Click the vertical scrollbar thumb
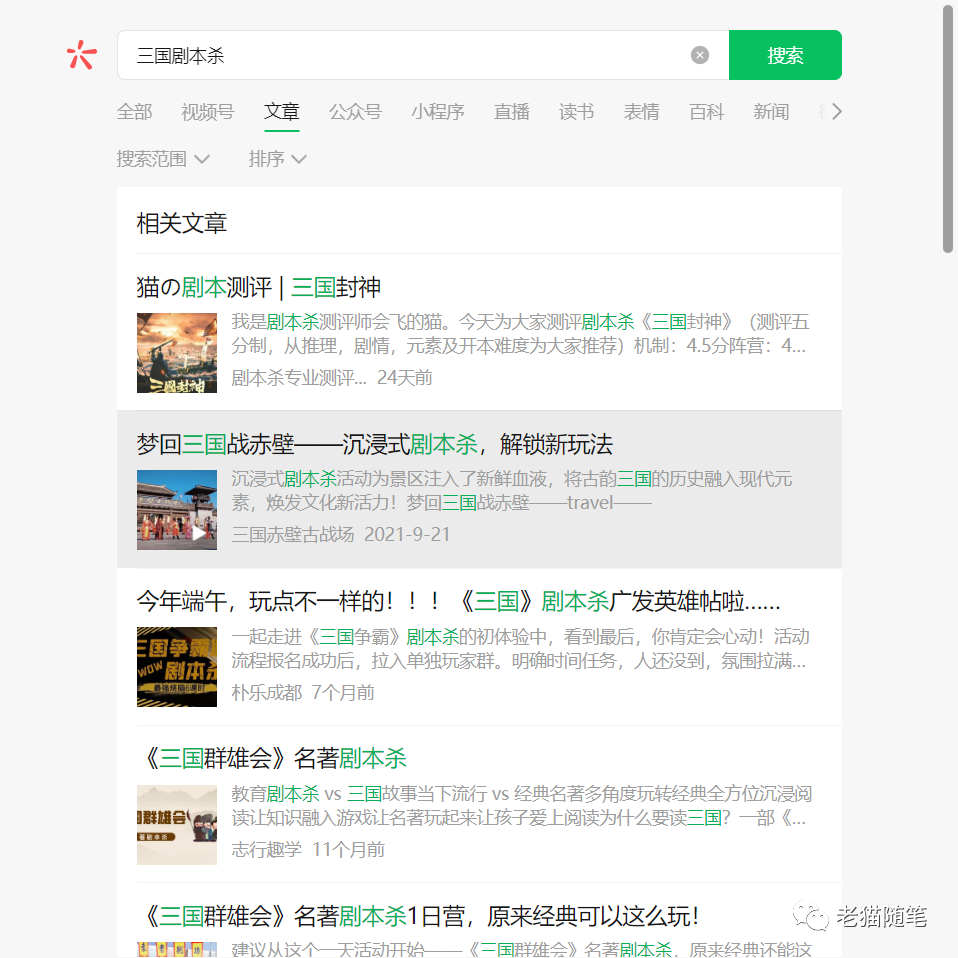The image size is (958, 958). [x=948, y=130]
